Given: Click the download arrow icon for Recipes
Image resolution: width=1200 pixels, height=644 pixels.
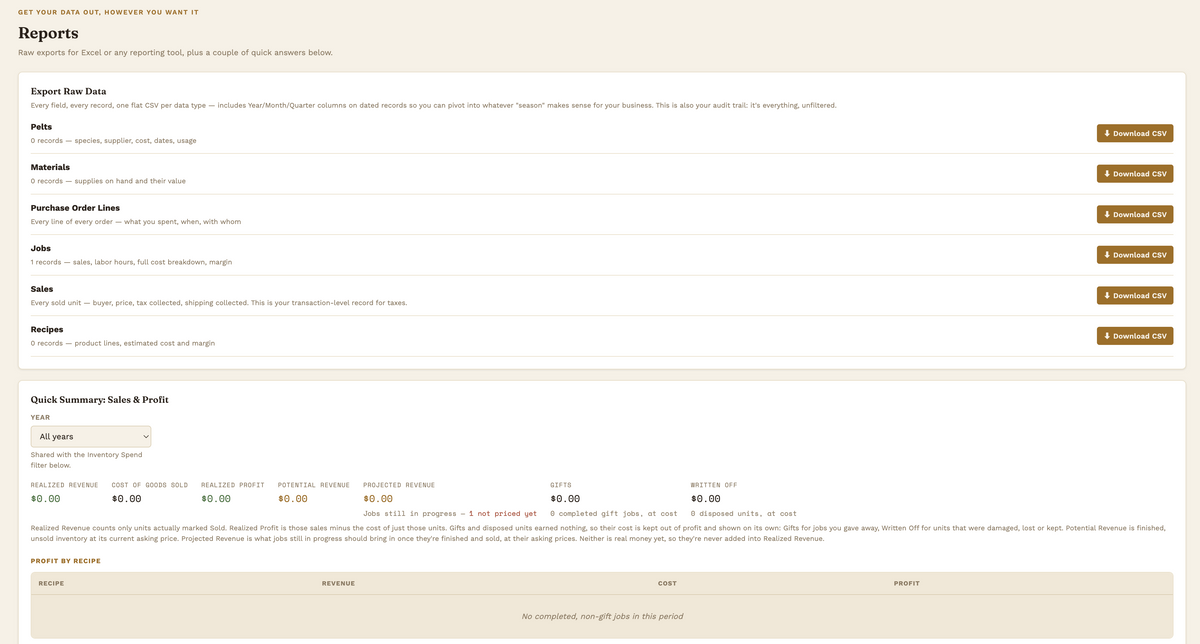Looking at the screenshot, I should point(1107,336).
